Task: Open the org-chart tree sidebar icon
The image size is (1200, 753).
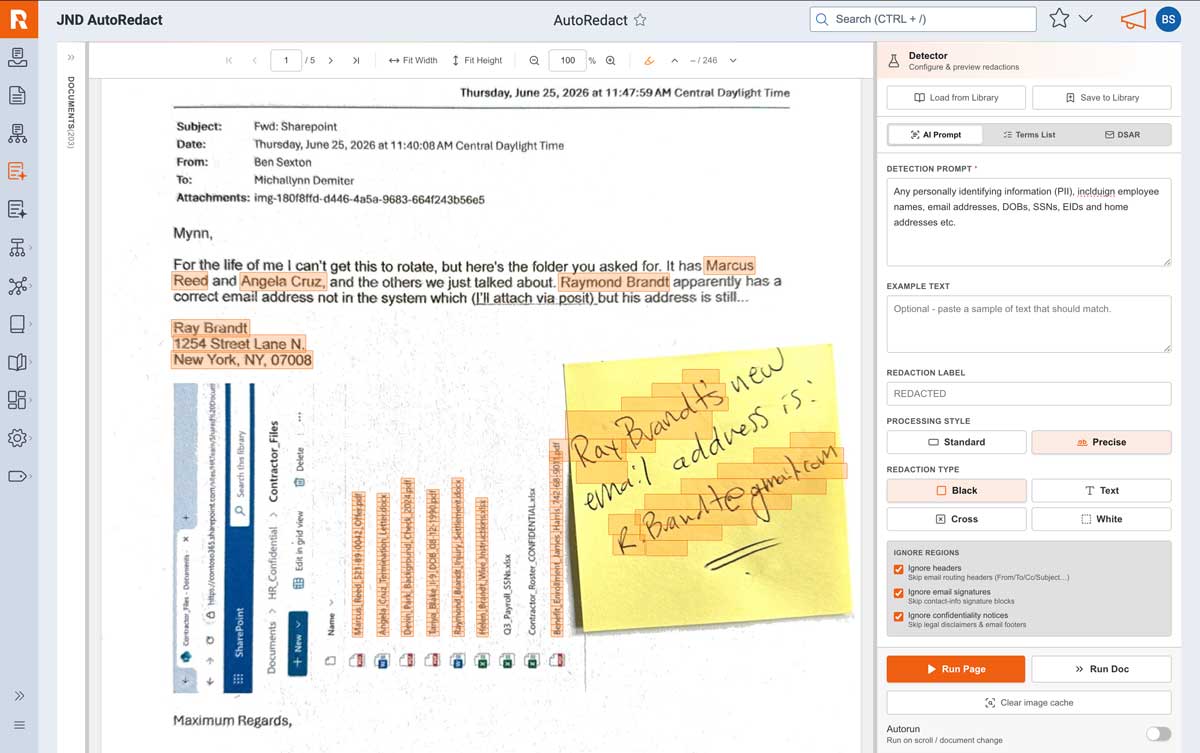Action: click(17, 247)
